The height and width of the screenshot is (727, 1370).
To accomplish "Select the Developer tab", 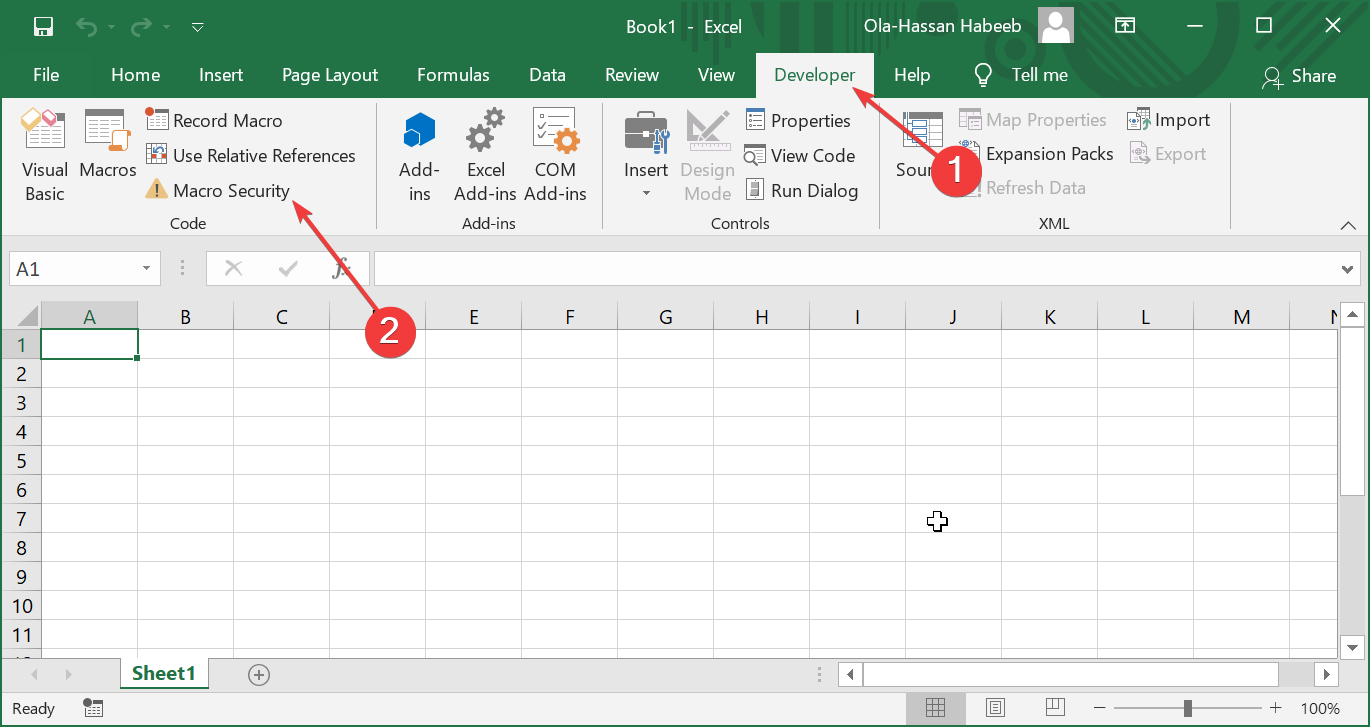I will pos(814,75).
